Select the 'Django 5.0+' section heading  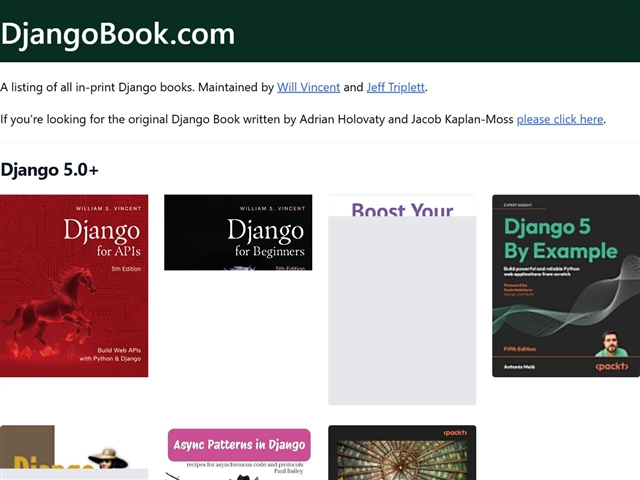[x=49, y=170]
